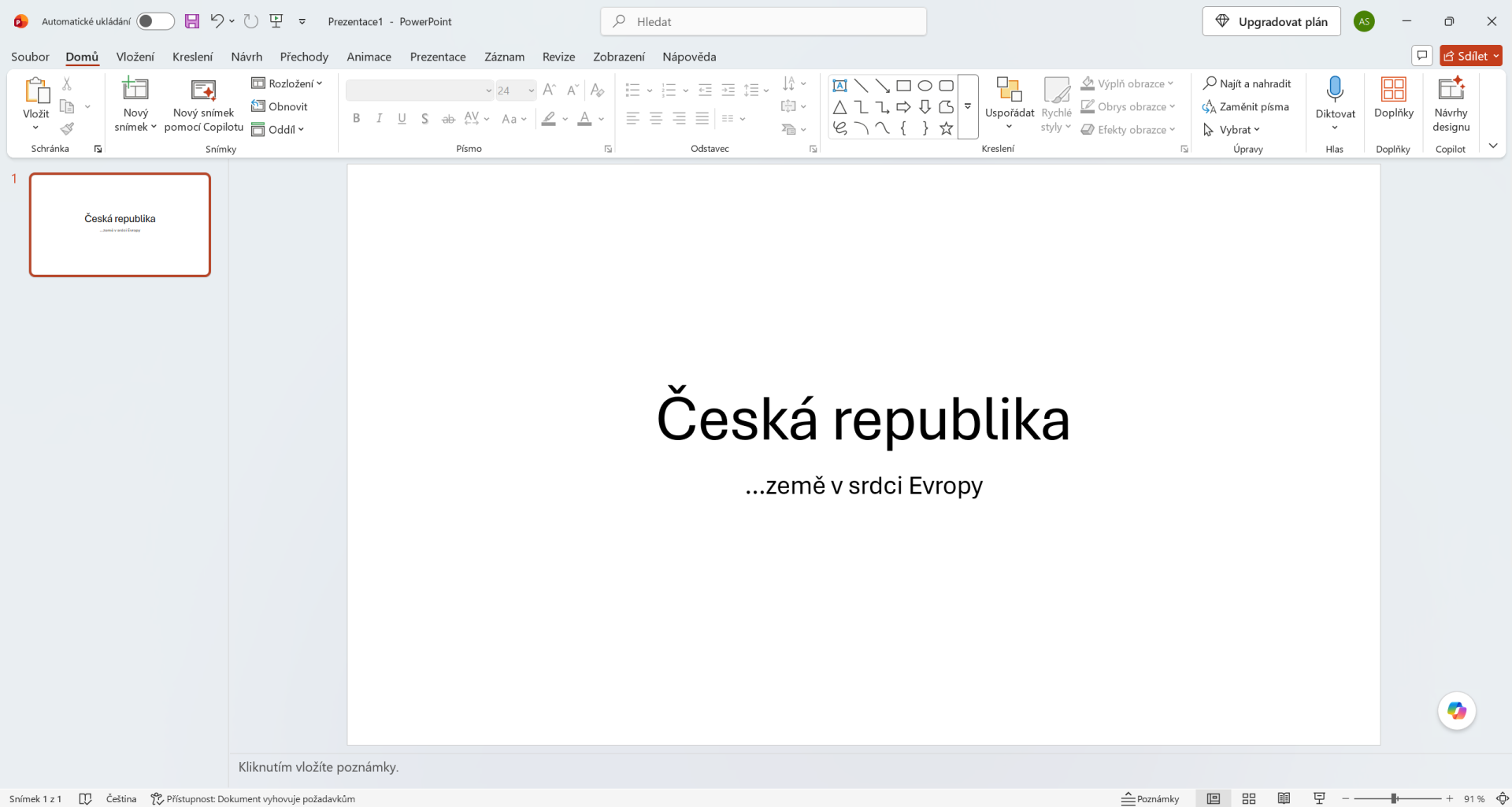Switch to Reading view
Viewport: 1512px width, 807px height.
point(1284,798)
